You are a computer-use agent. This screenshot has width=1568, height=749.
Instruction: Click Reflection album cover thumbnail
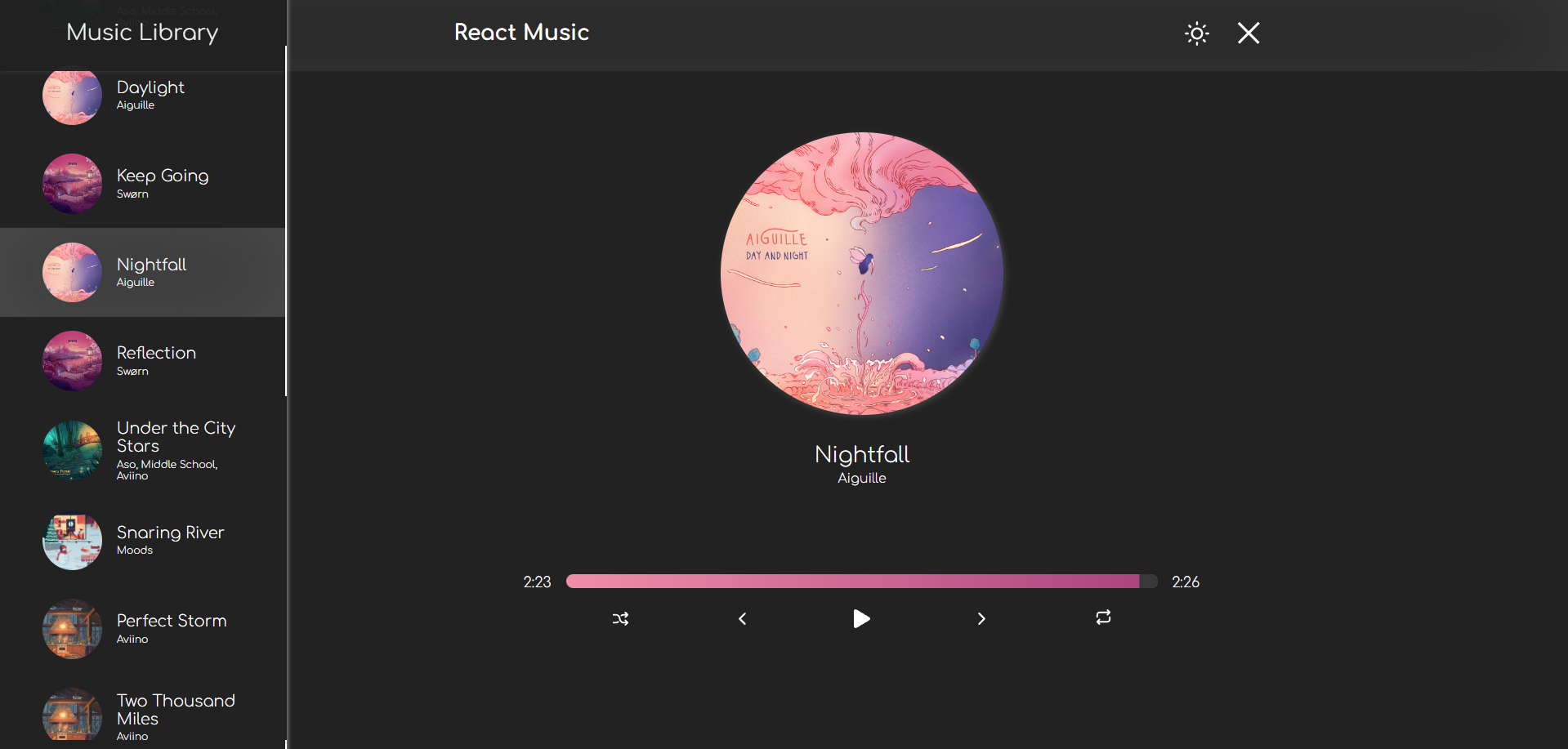(72, 361)
